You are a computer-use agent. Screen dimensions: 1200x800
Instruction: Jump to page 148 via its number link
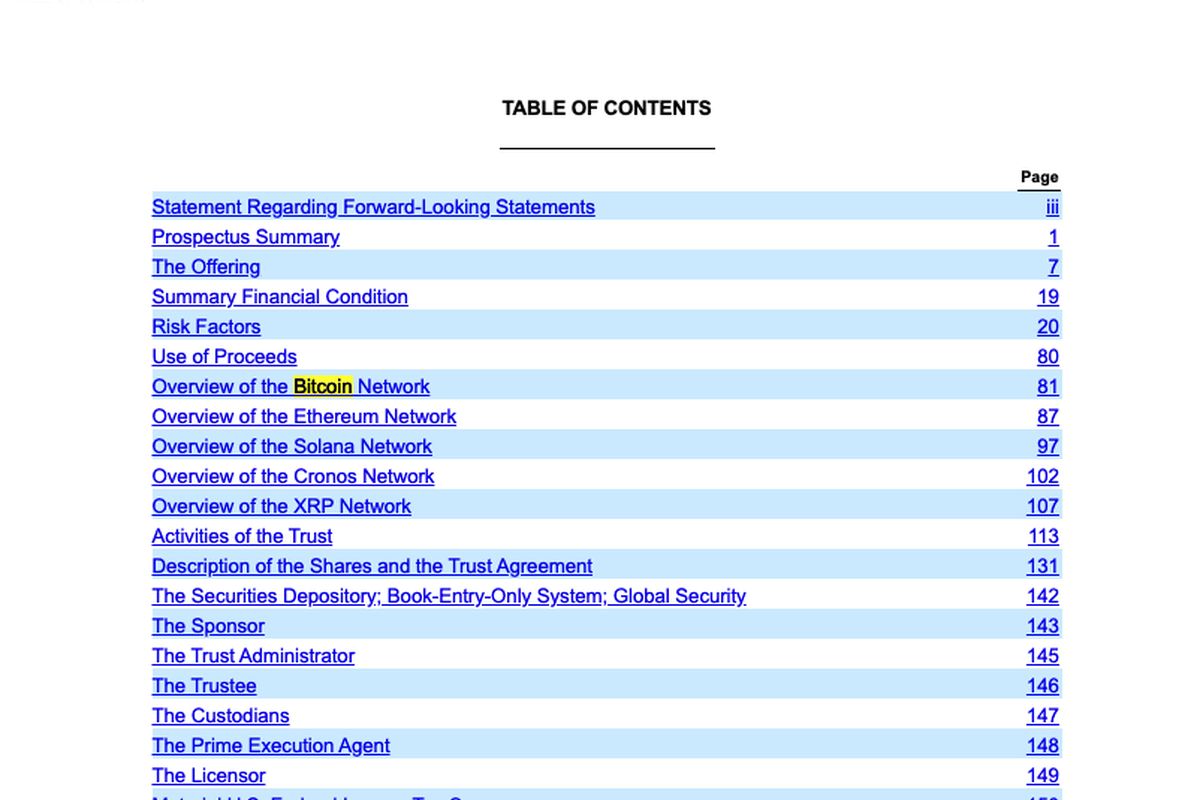click(x=1043, y=747)
